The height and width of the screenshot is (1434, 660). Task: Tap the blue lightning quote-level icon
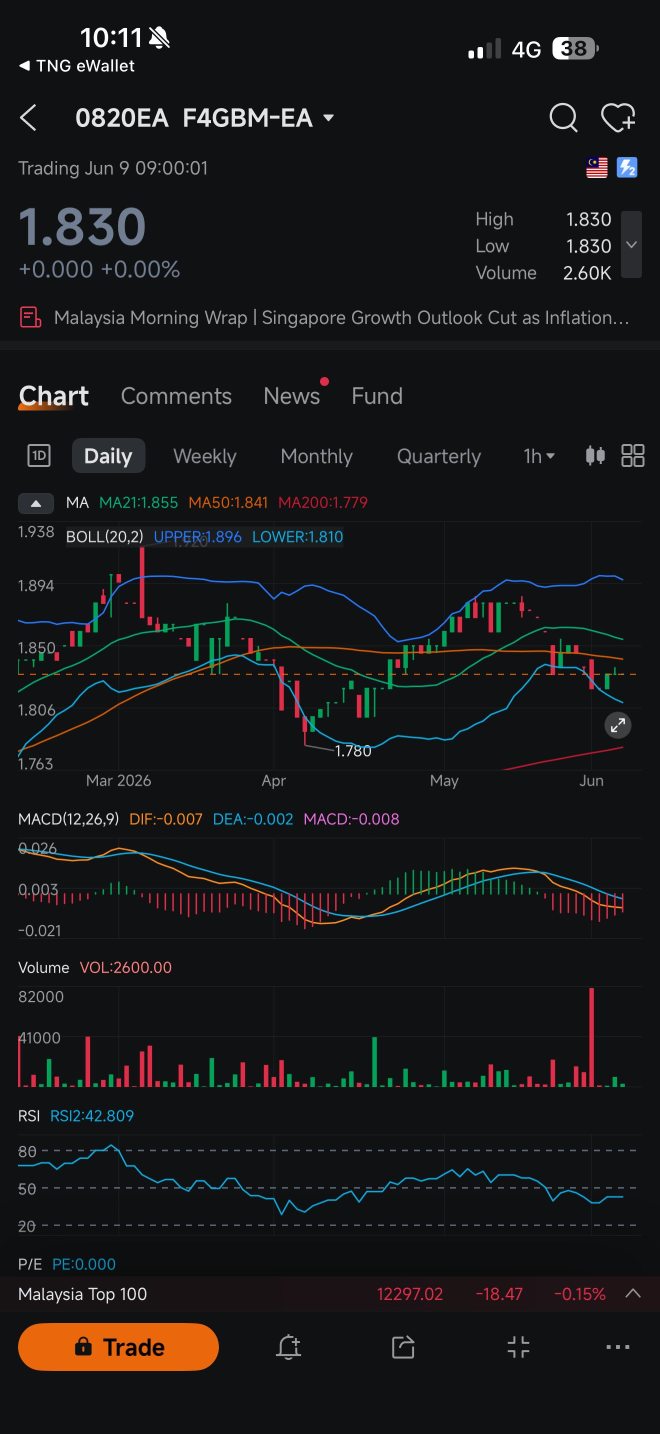pos(627,168)
